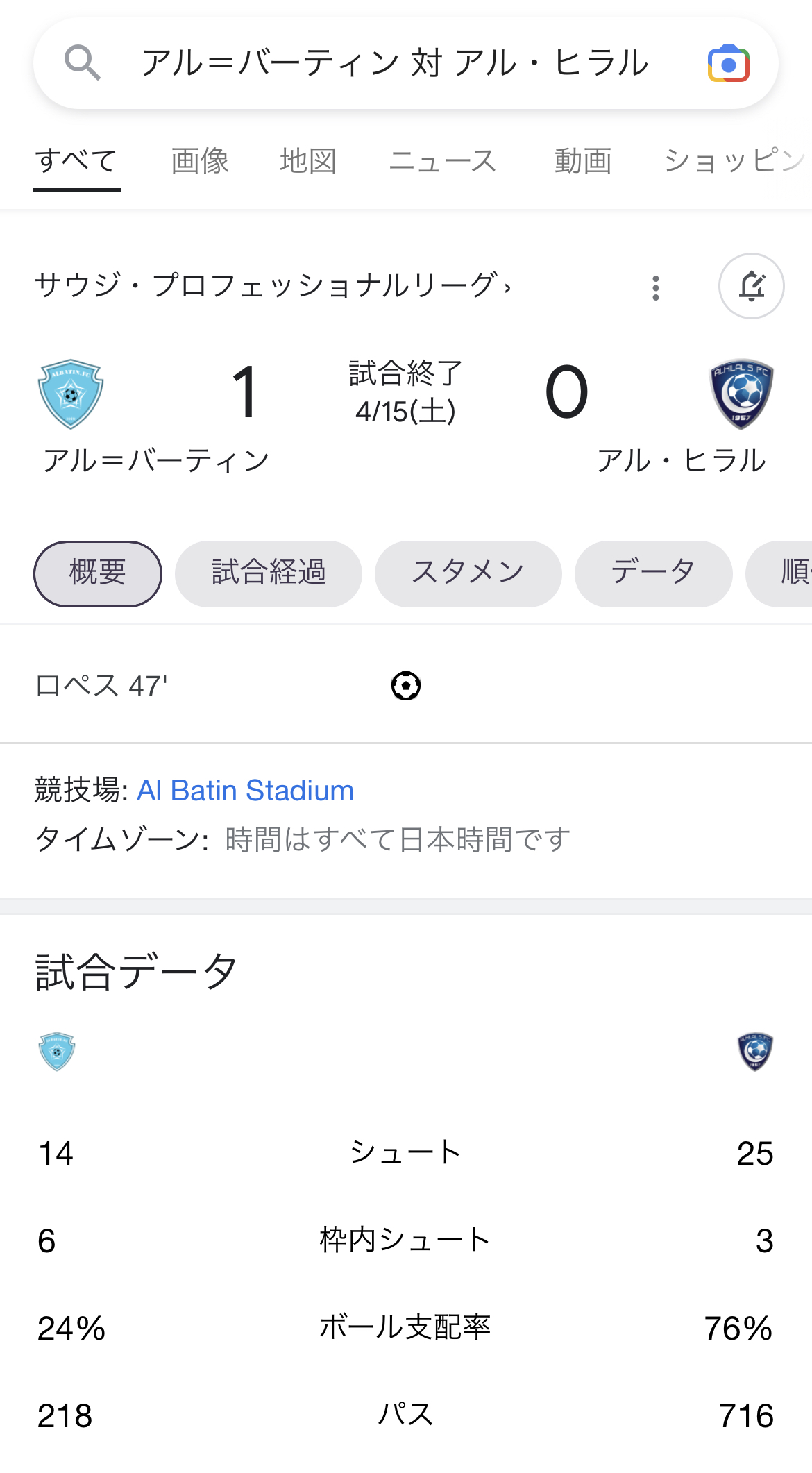Tap small Al-Batin logo in 試合データ
This screenshot has width=812, height=1473.
(x=57, y=1051)
